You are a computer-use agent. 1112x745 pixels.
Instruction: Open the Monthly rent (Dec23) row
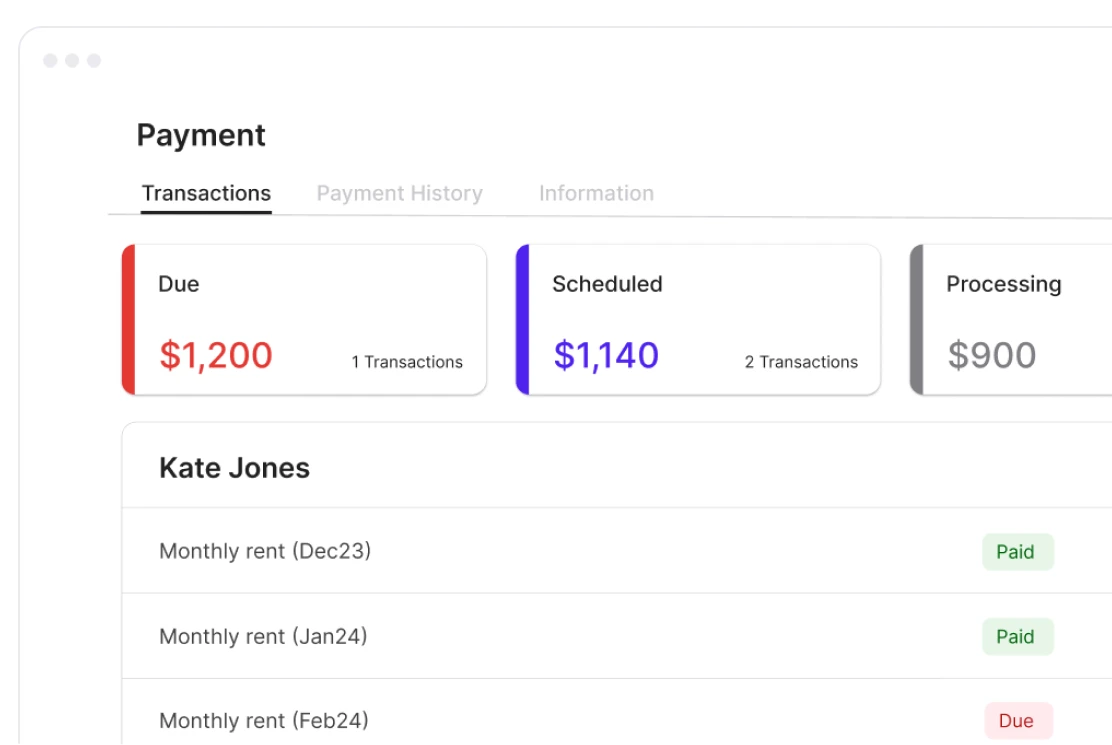click(265, 551)
